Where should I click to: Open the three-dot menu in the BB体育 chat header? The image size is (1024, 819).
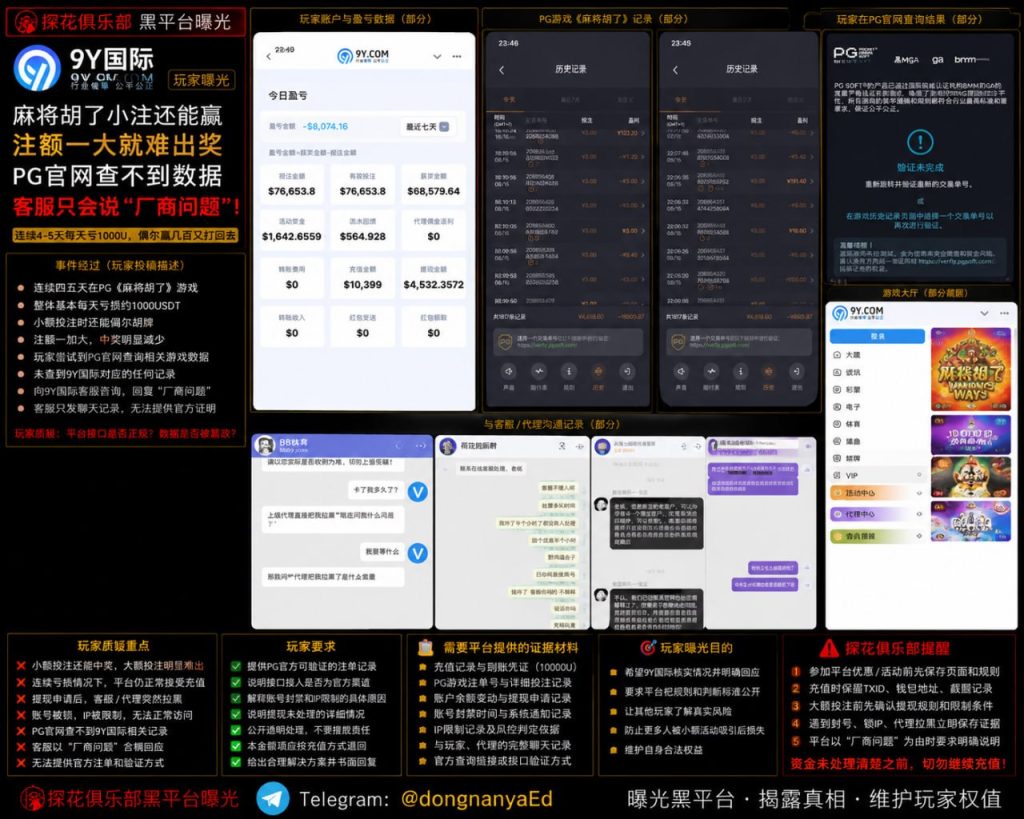point(421,445)
